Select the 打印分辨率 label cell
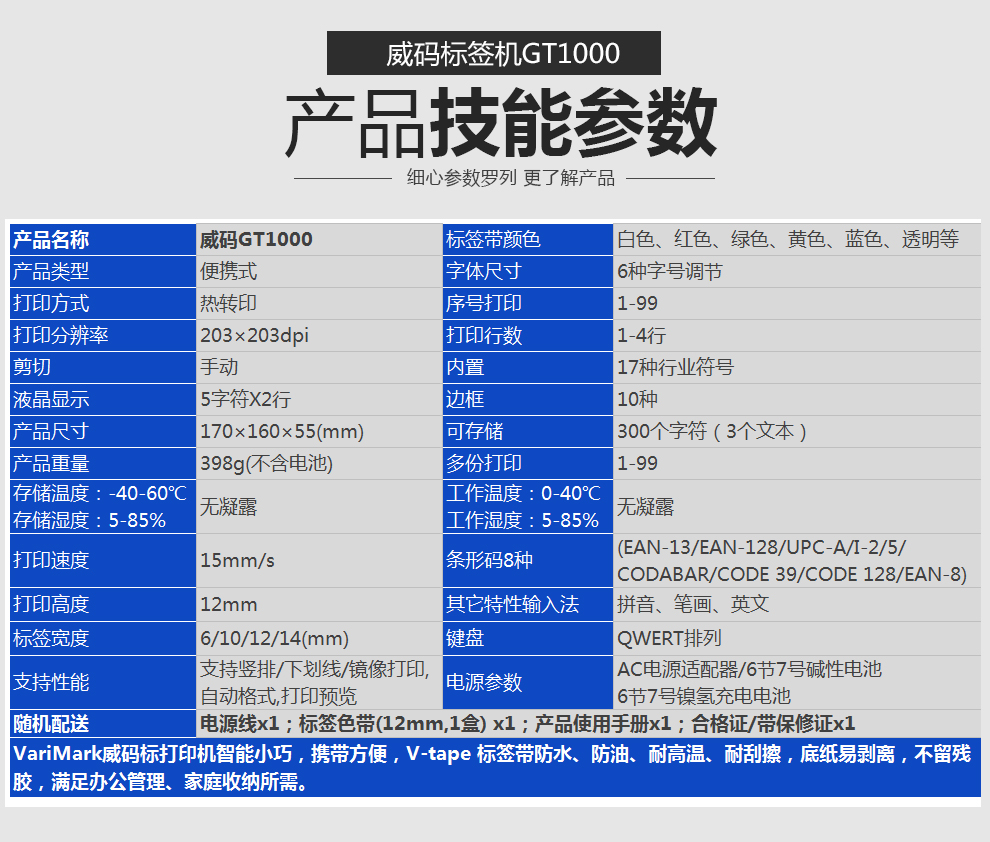This screenshot has width=990, height=842. [x=102, y=336]
